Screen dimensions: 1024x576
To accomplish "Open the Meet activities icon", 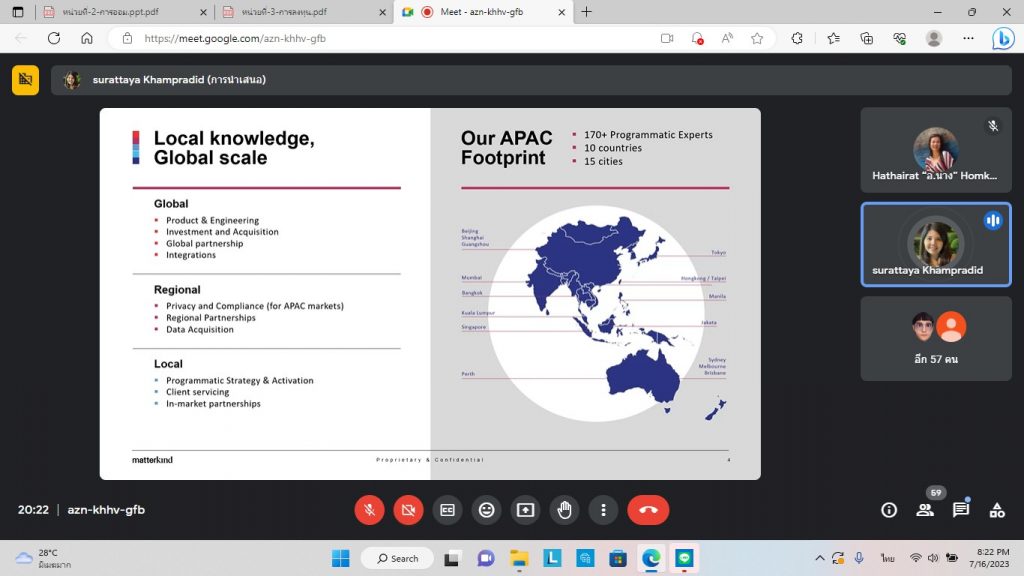I will coord(997,510).
